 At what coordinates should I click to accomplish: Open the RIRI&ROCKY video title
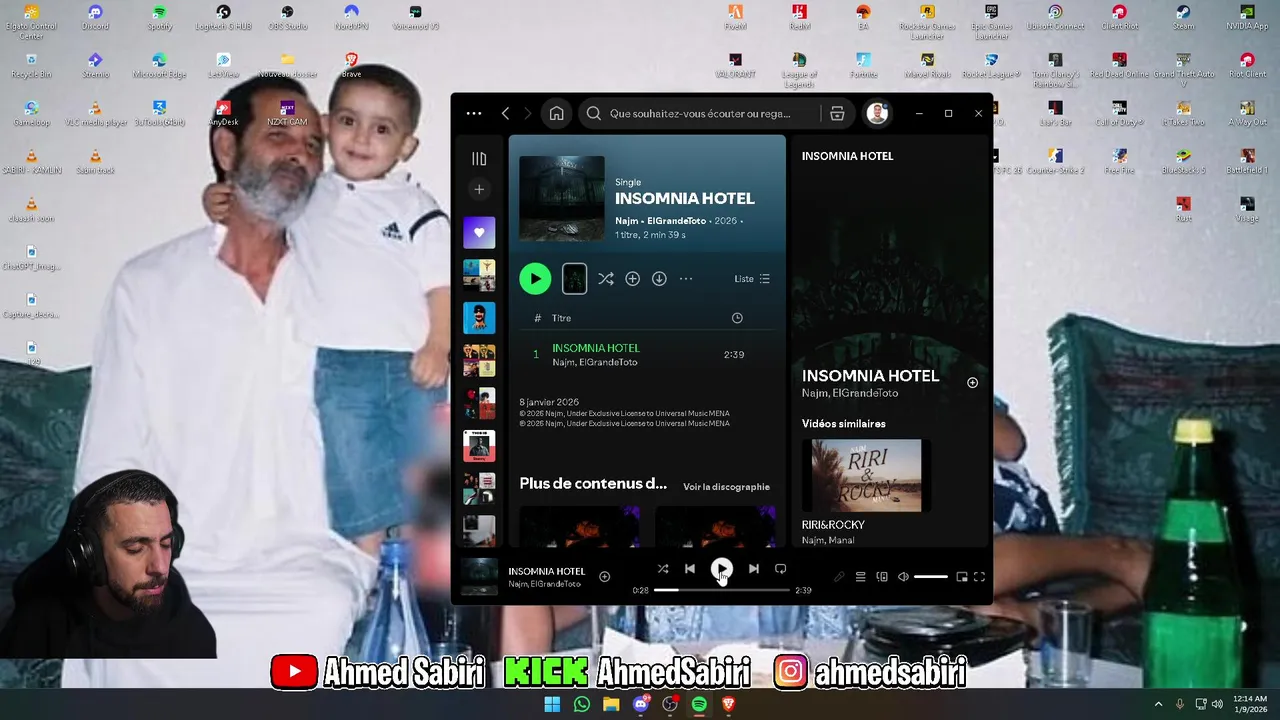833,525
